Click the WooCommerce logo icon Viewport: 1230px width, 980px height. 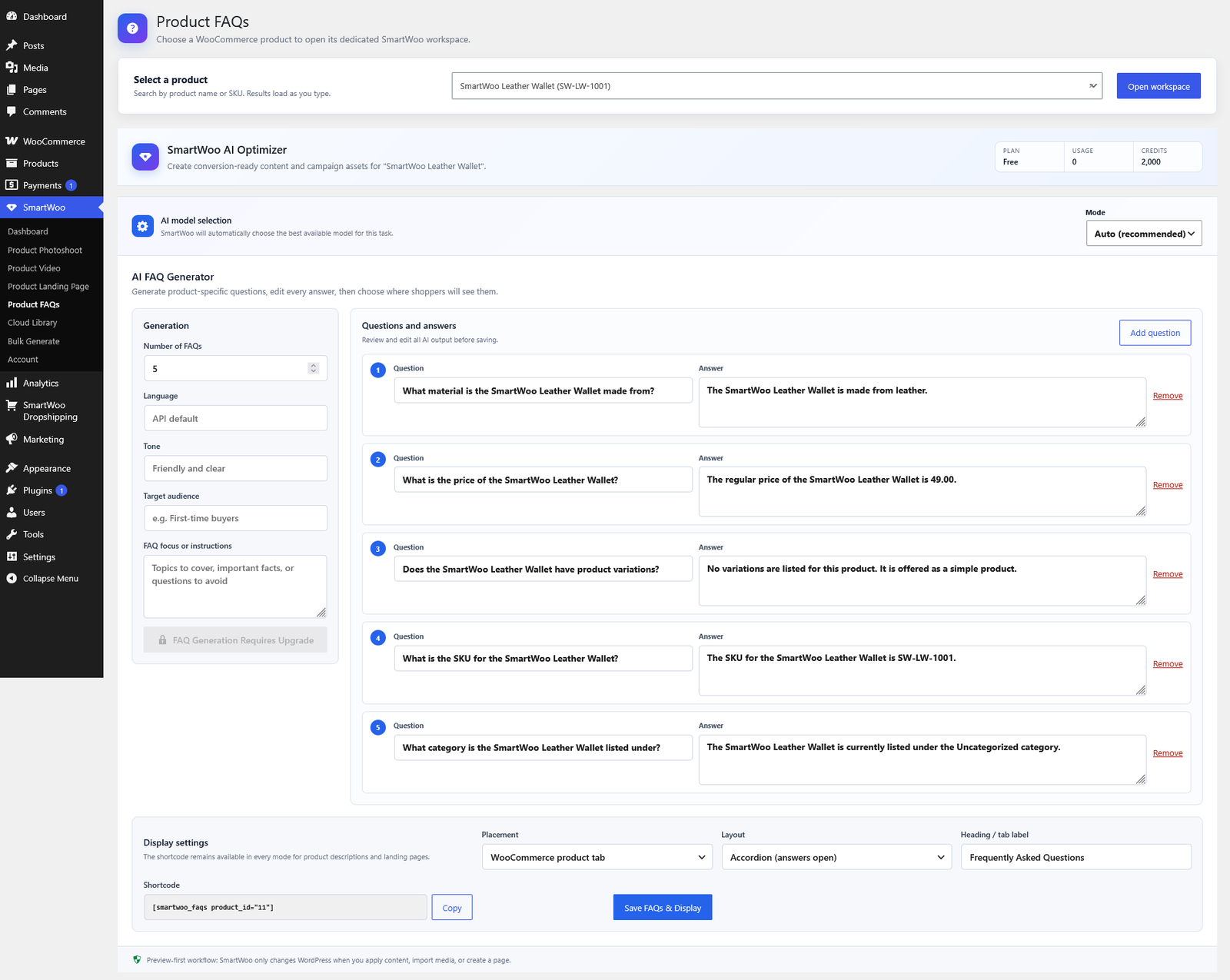(x=12, y=141)
